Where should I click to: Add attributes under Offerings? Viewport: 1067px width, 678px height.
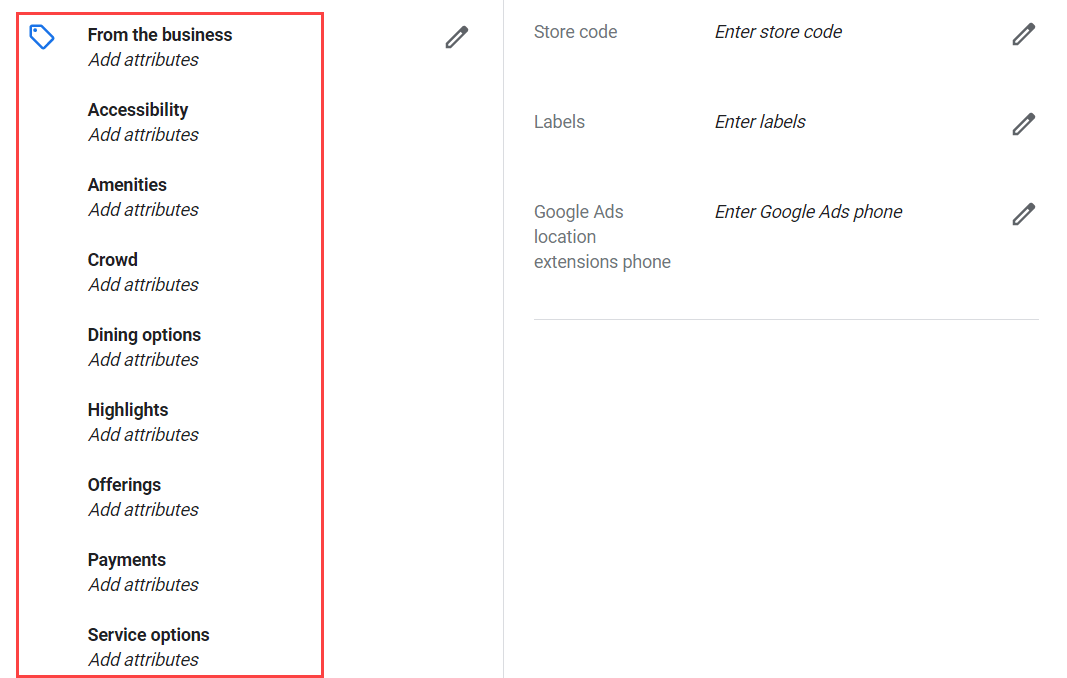(x=144, y=509)
